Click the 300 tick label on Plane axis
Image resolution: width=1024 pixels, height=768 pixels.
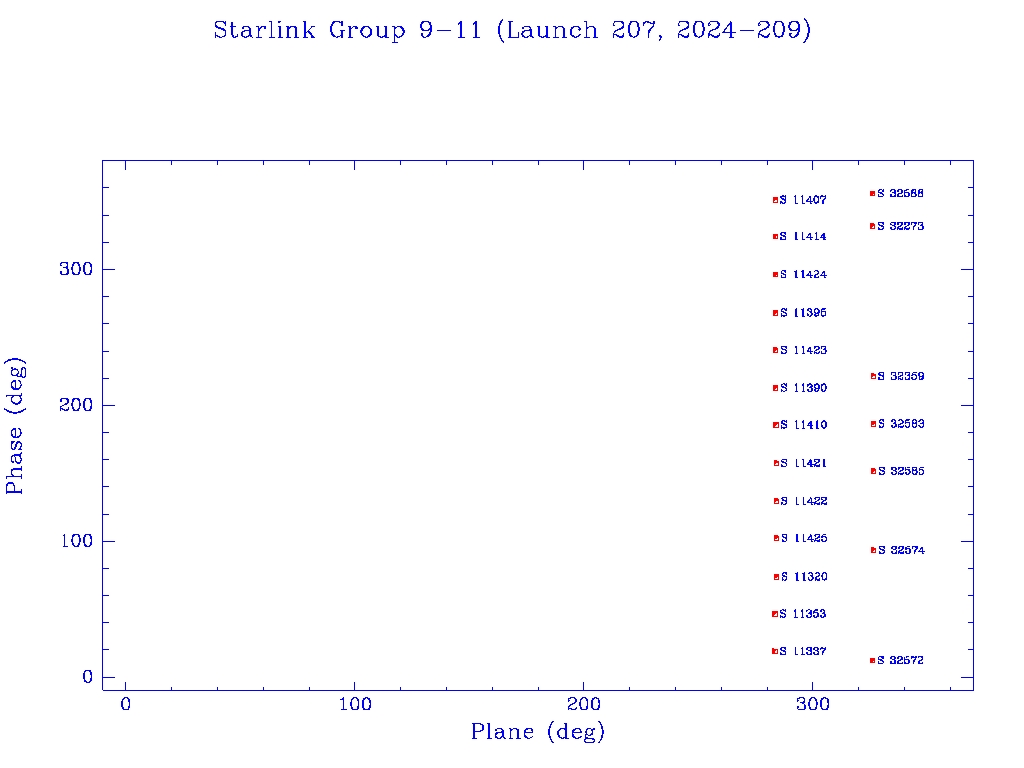pyautogui.click(x=812, y=704)
